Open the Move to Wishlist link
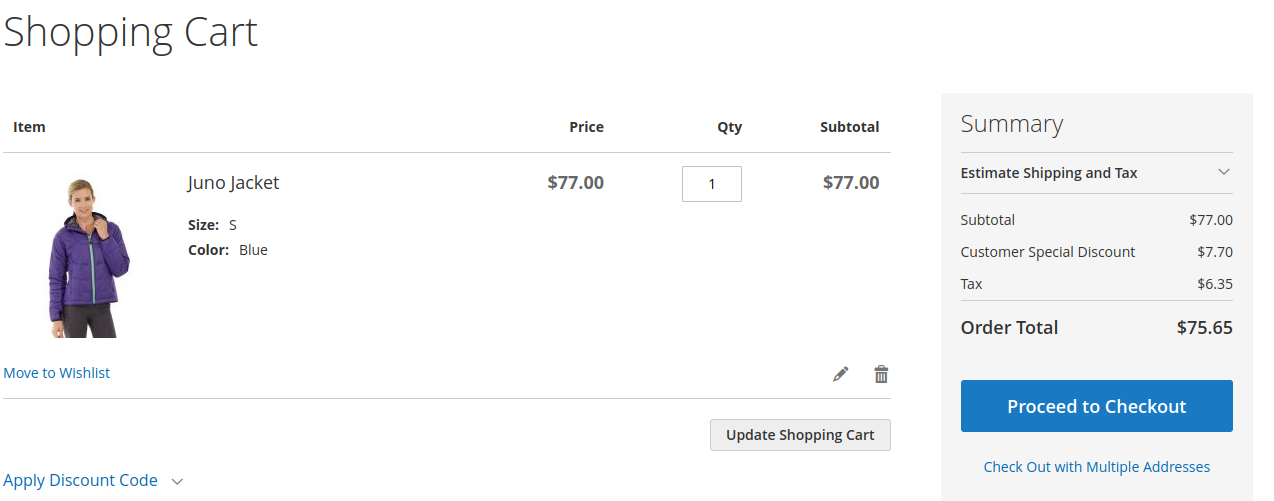Screen dimensions: 1274x501 [x=57, y=373]
